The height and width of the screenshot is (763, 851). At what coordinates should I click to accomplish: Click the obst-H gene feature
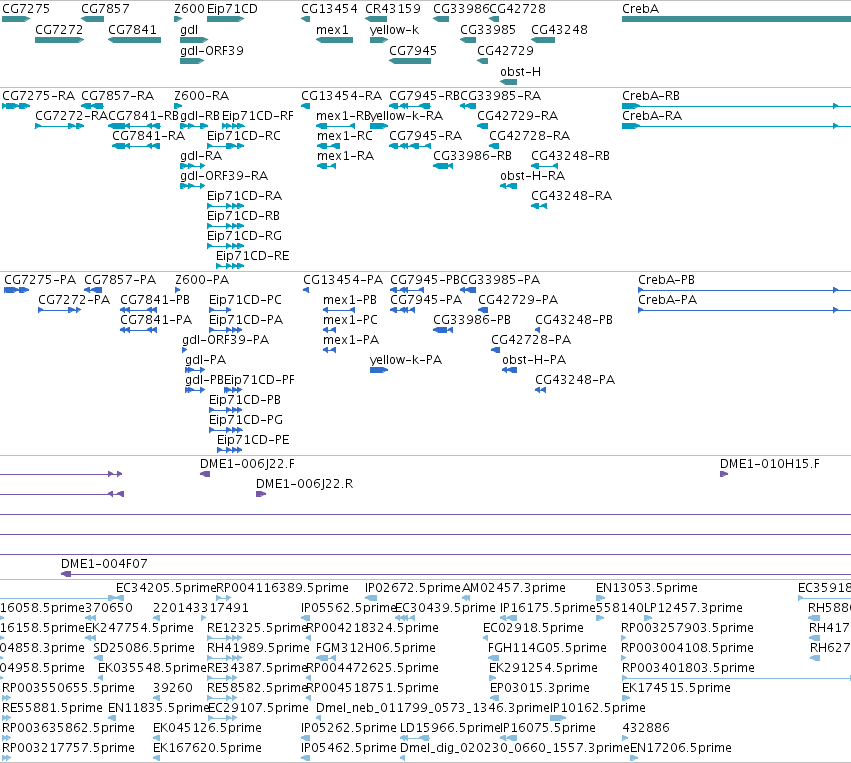(x=508, y=82)
